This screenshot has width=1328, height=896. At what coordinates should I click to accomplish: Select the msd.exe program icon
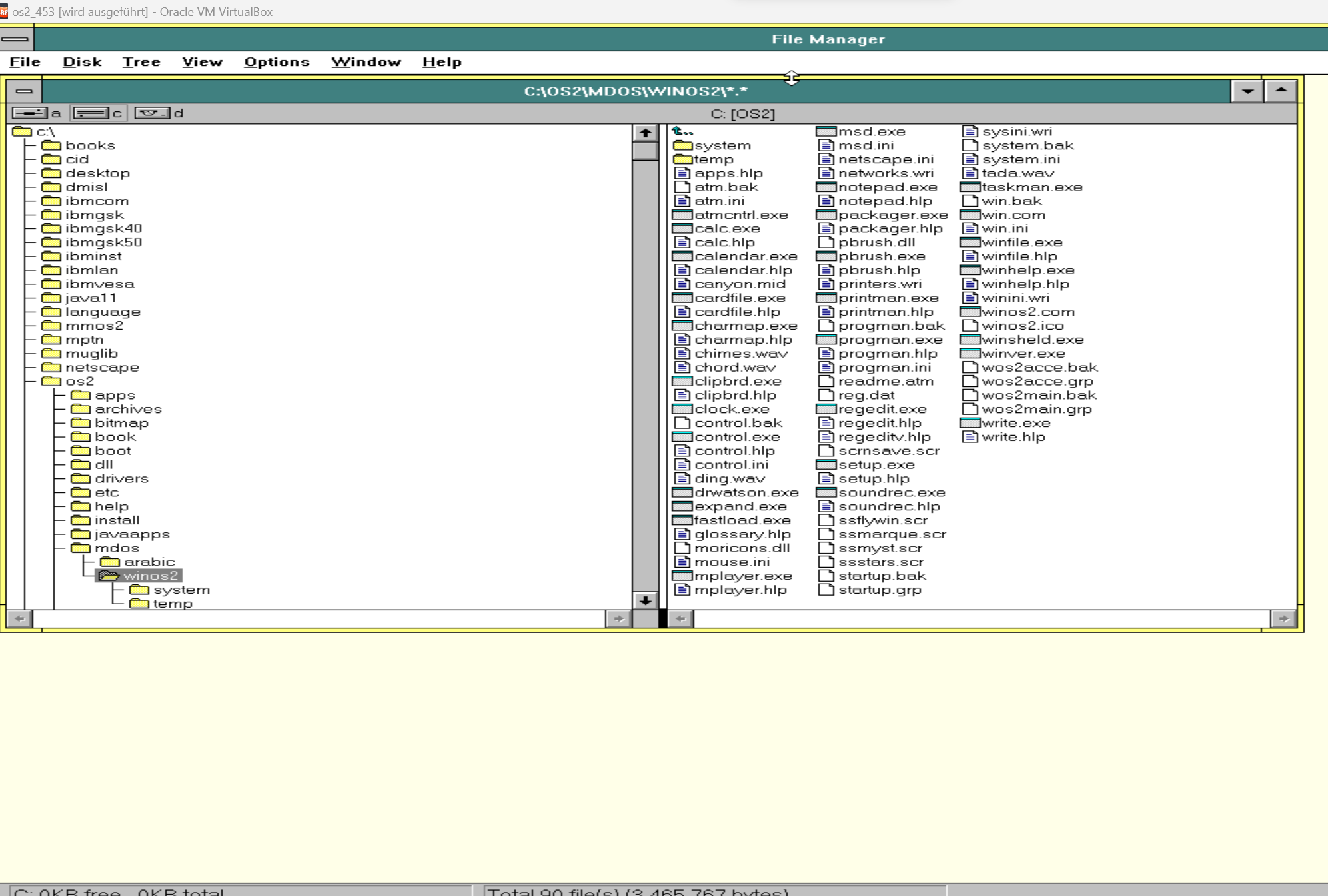point(826,131)
